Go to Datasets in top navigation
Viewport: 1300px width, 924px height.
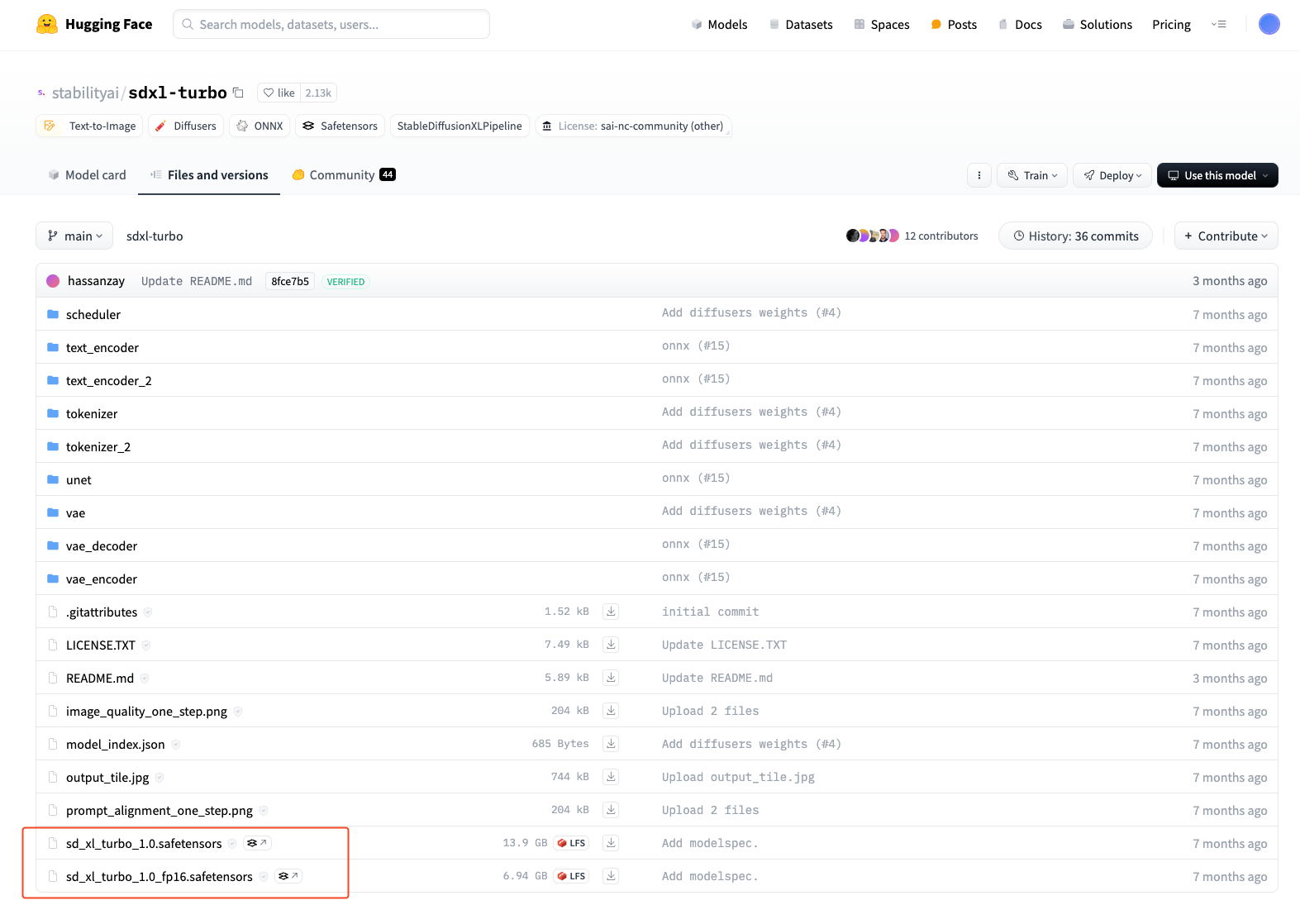click(x=801, y=25)
